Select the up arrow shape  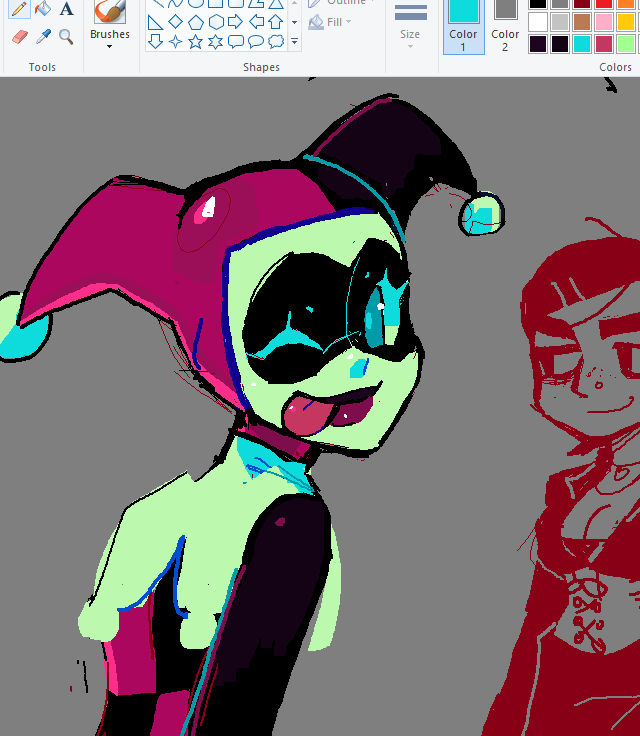click(x=276, y=22)
